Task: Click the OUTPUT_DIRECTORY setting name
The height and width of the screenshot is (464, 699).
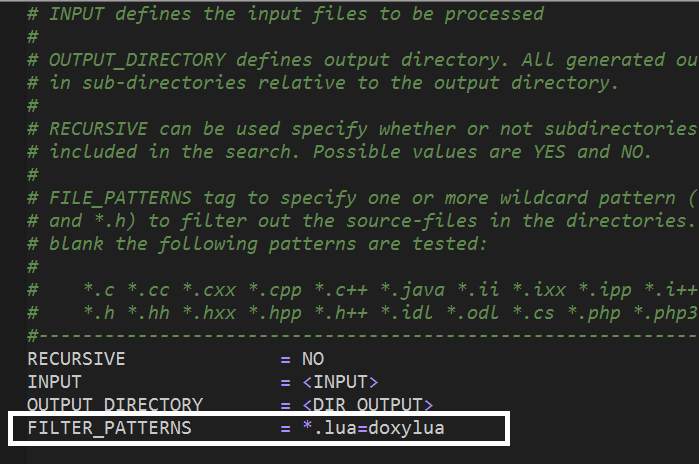Action: point(115,405)
